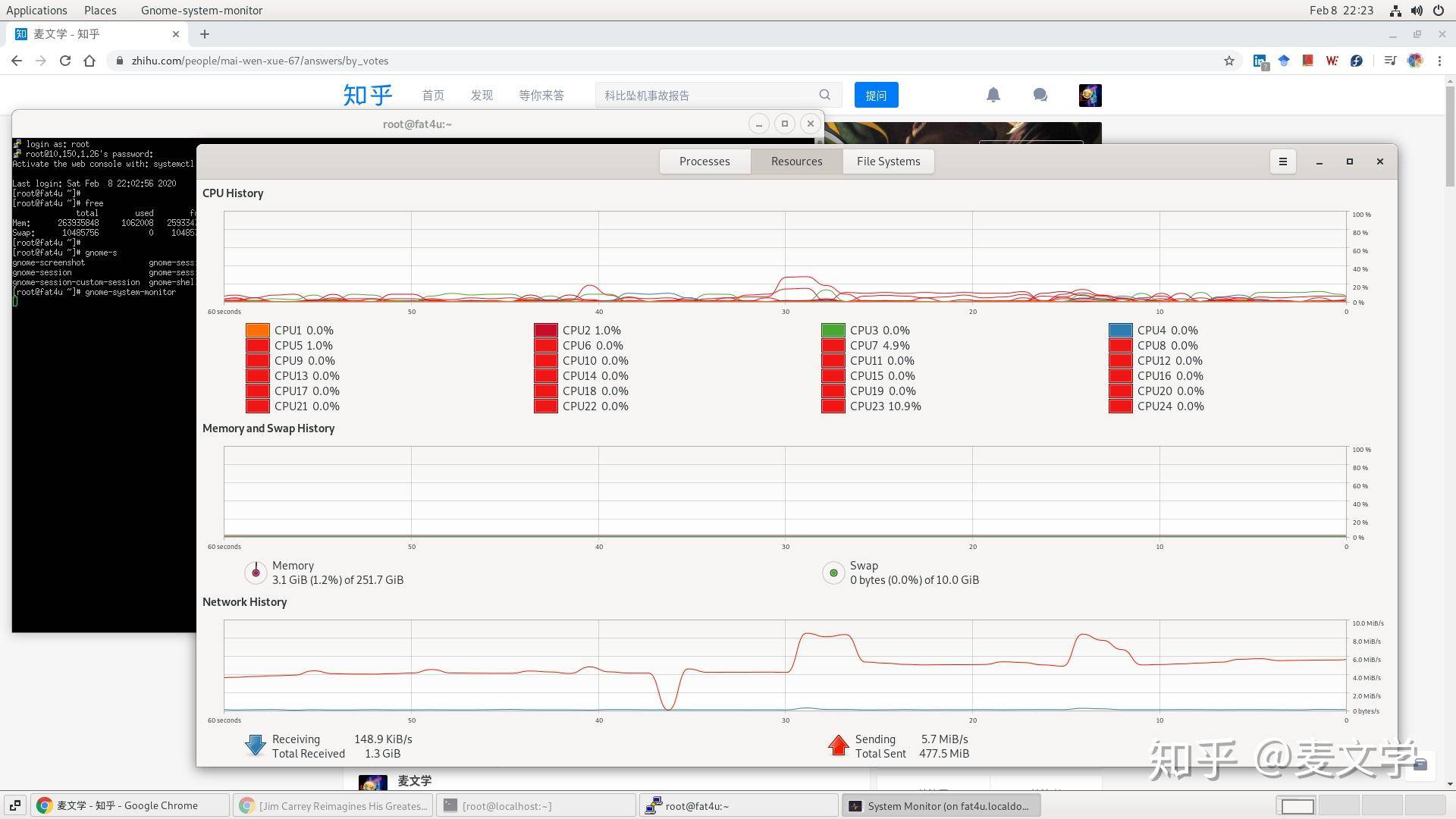Viewport: 1456px width, 819px height.
Task: Bookmark this page with the star icon
Action: [x=1229, y=61]
